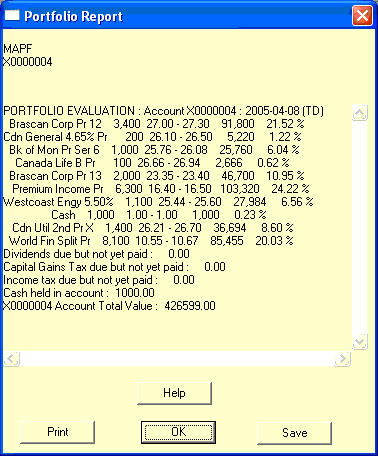Close the Portfolio Report window

(x=362, y=15)
